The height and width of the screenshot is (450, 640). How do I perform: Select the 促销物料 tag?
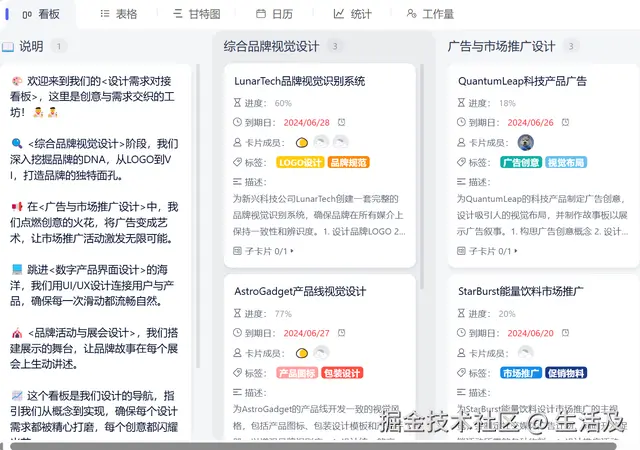pos(566,373)
